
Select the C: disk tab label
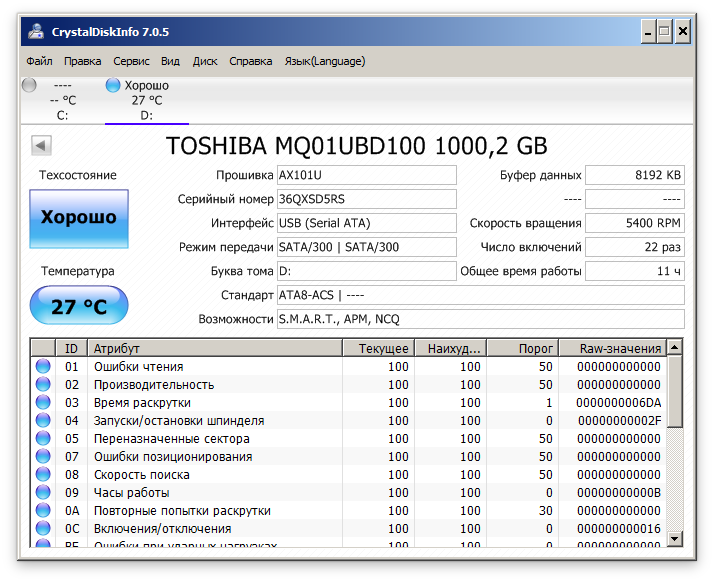[x=62, y=116]
